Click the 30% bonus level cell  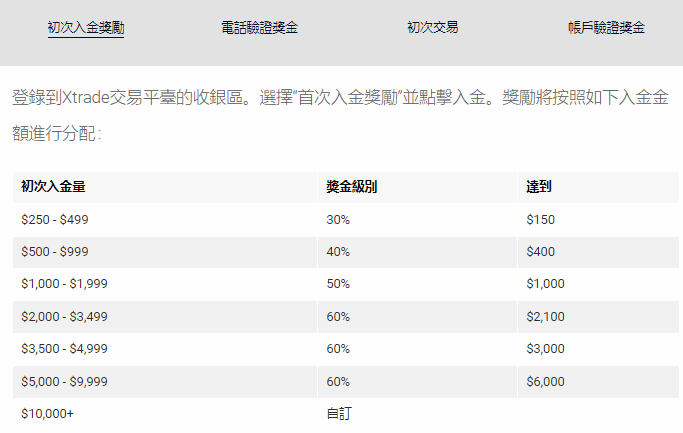coord(417,220)
